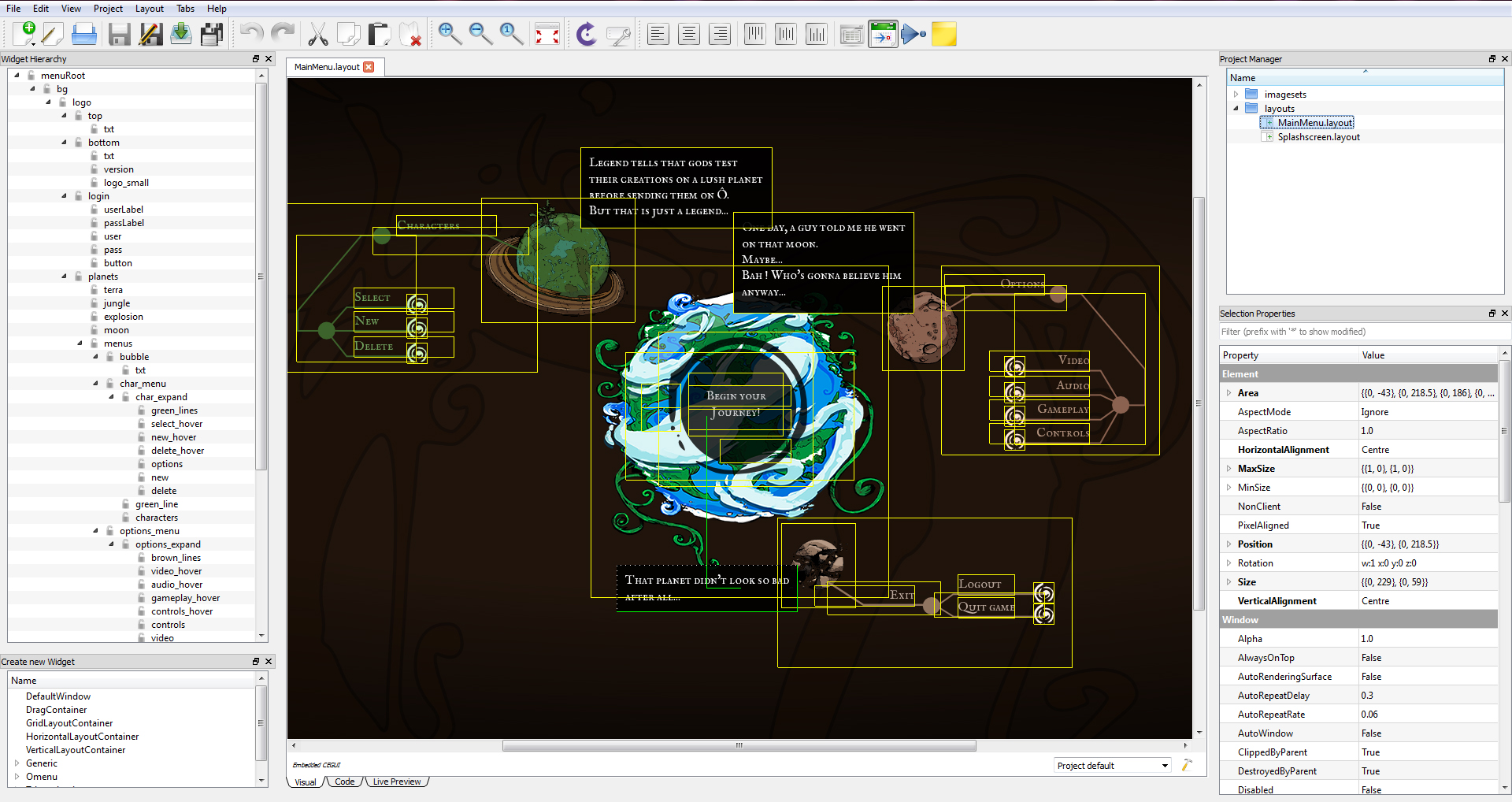1512x802 pixels.
Task: Toggle the highlighted green window snap button
Action: coord(884,34)
